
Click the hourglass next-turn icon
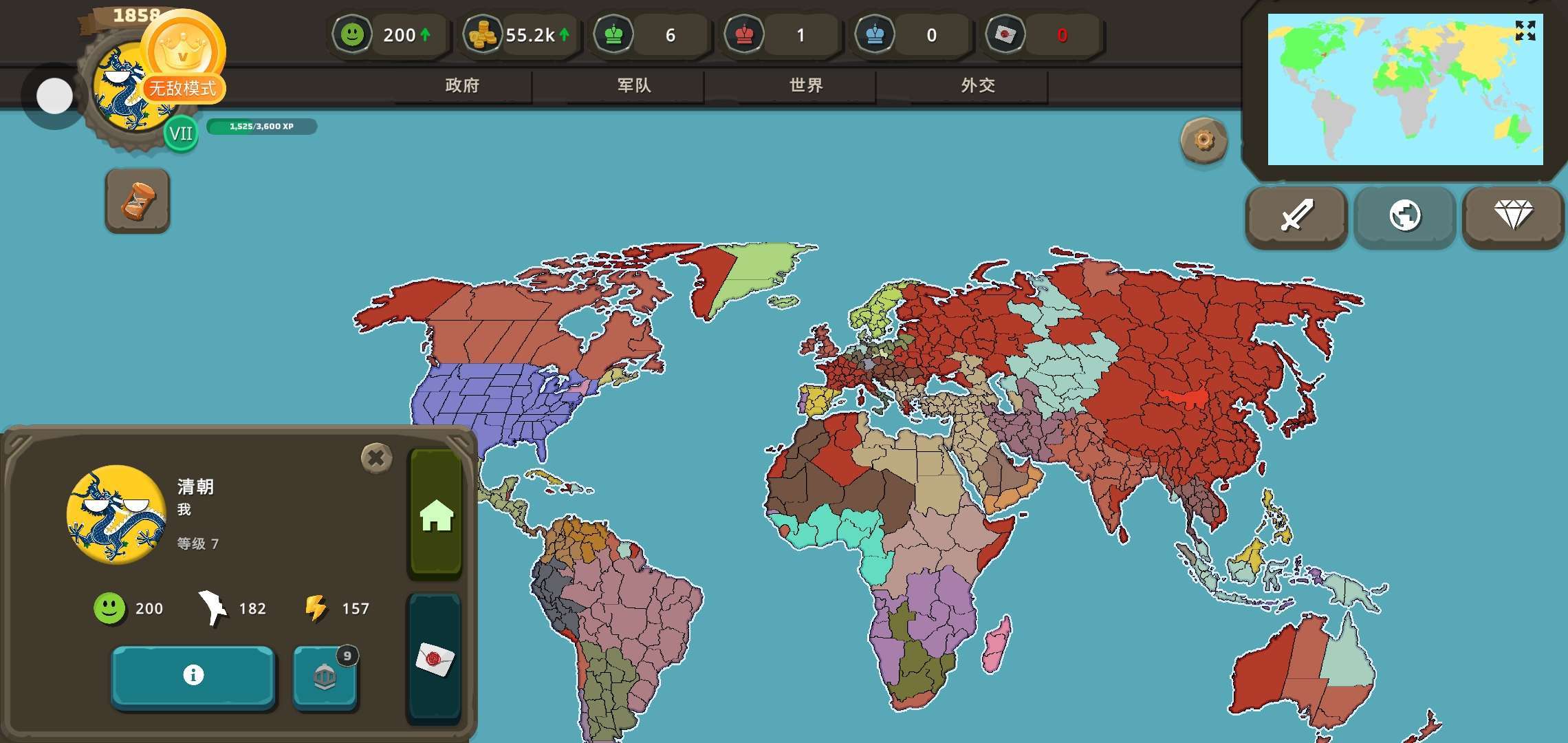pos(138,201)
